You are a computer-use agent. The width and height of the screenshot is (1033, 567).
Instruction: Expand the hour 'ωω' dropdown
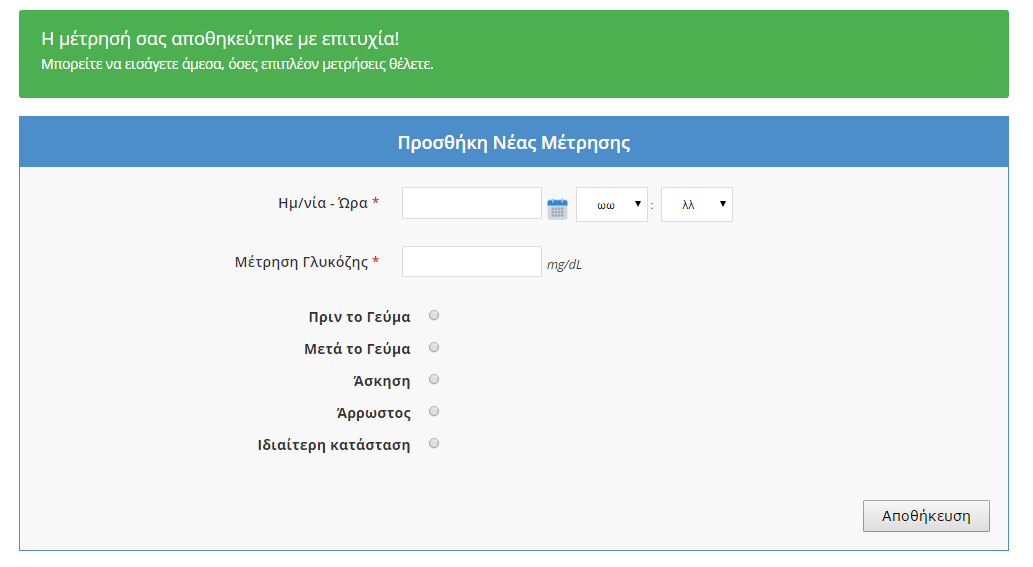pos(612,204)
